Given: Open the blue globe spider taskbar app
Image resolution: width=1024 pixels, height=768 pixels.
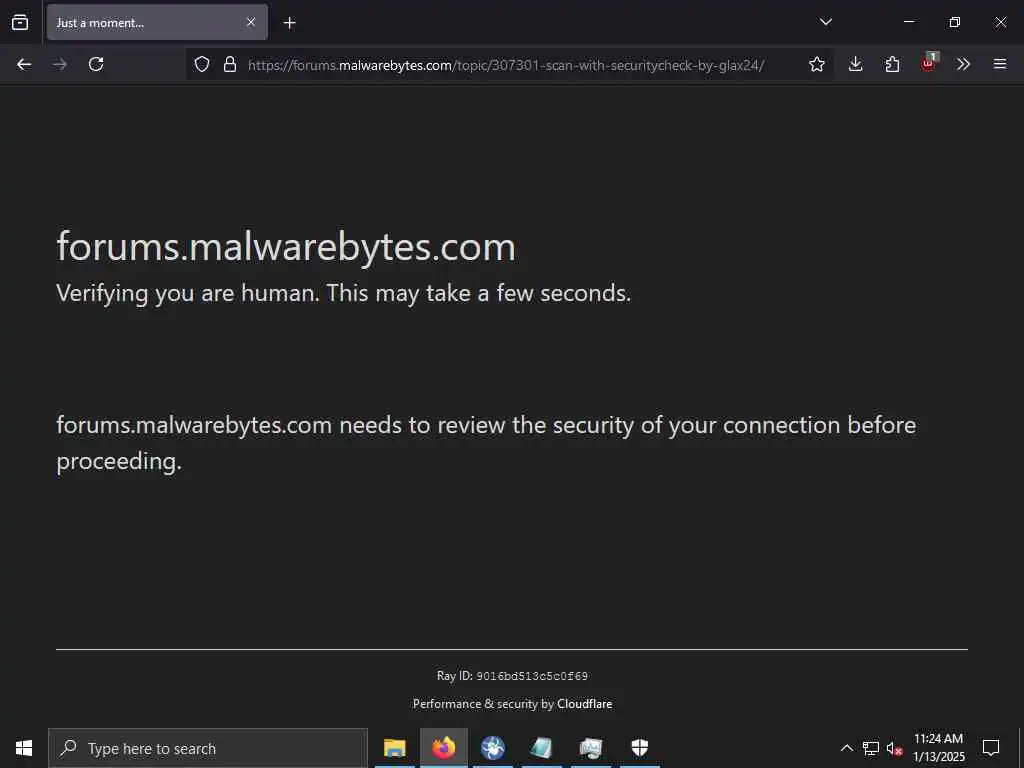Looking at the screenshot, I should [x=493, y=748].
